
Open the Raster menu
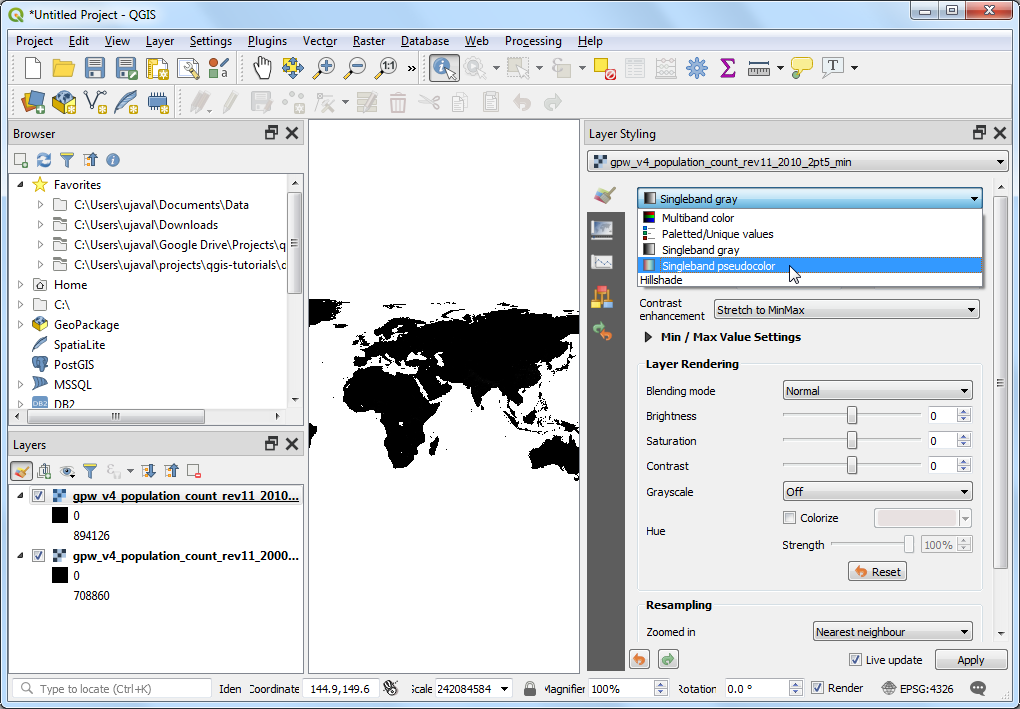[368, 41]
